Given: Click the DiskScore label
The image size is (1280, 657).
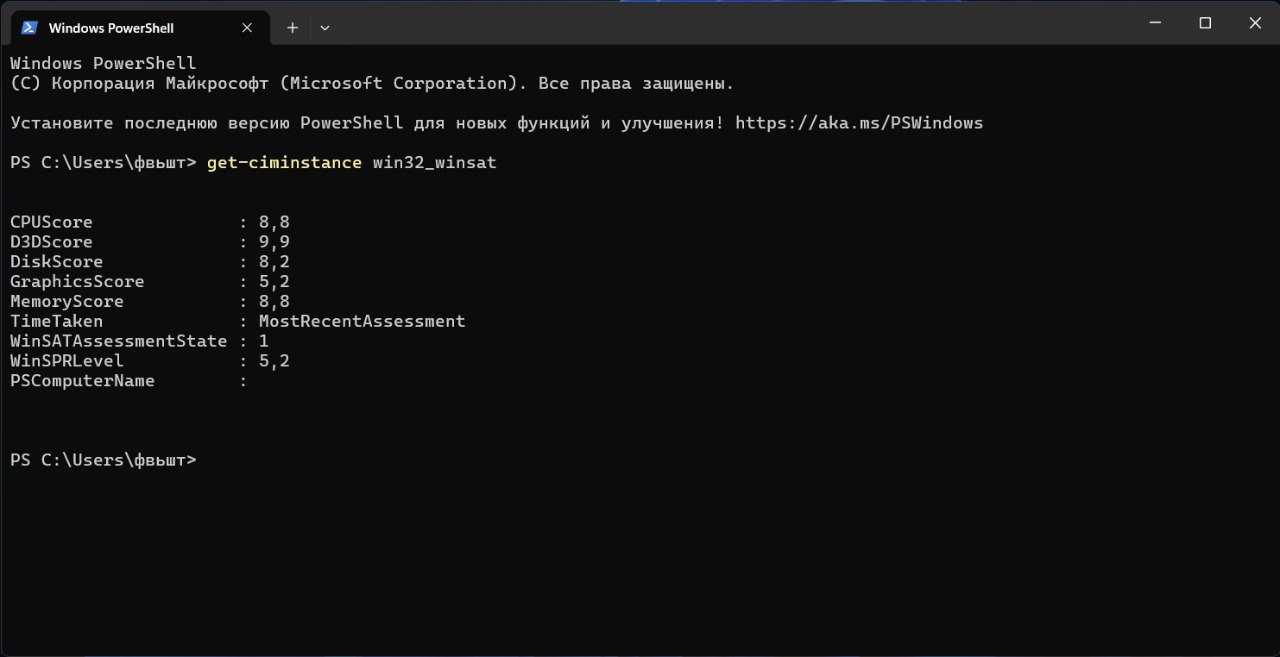Looking at the screenshot, I should (56, 262).
